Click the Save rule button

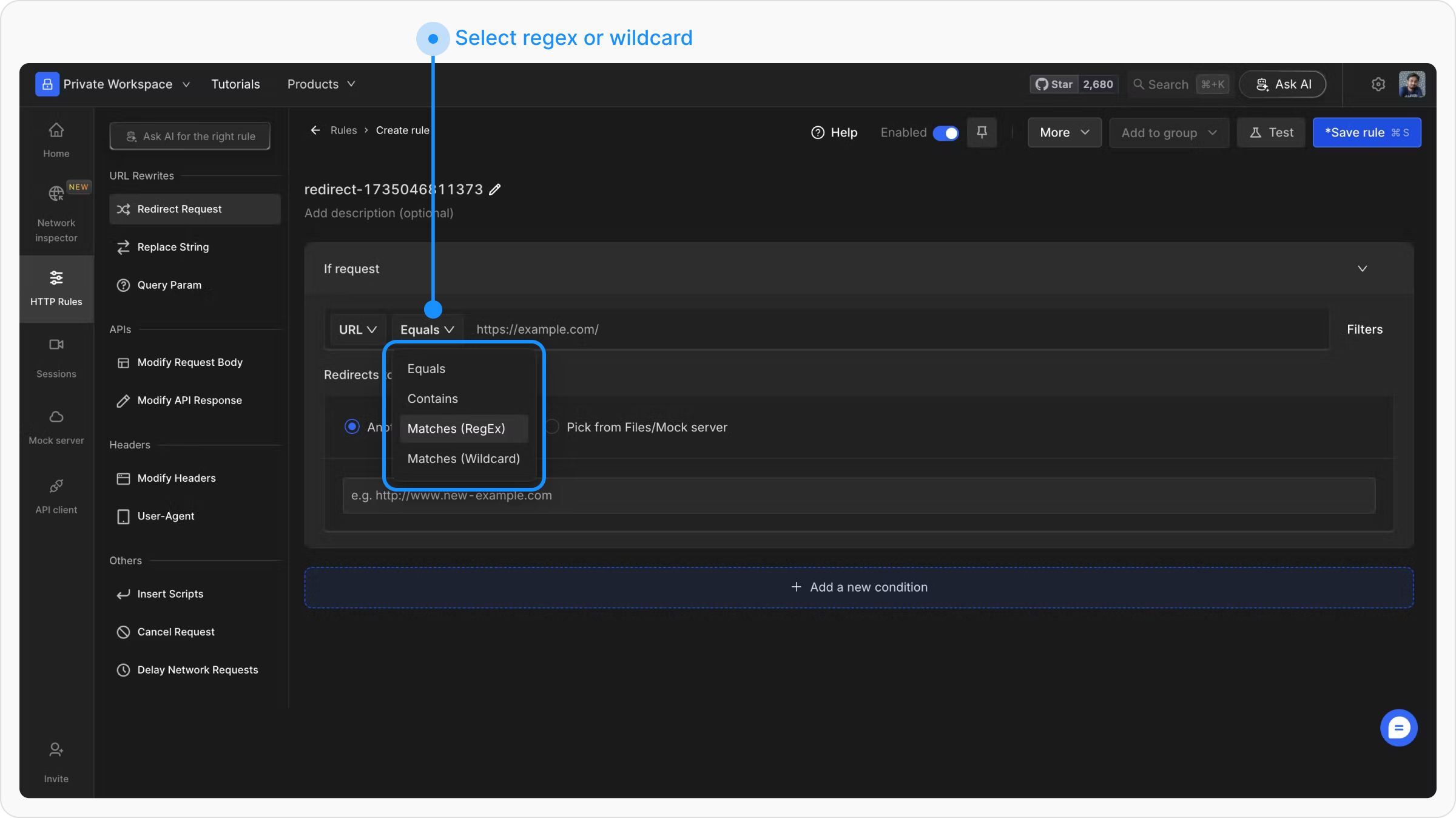(1366, 132)
